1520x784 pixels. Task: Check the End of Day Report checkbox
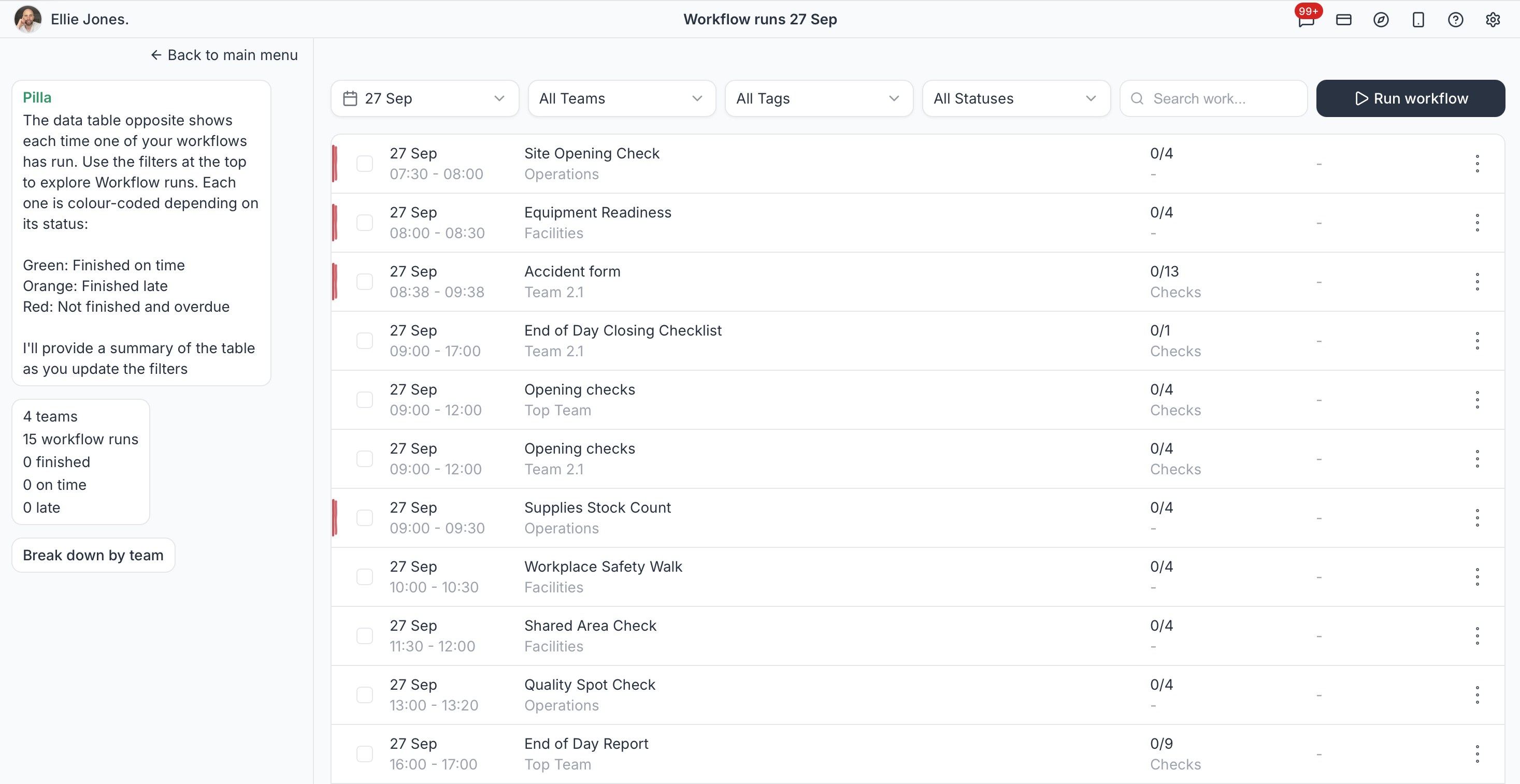coord(365,753)
